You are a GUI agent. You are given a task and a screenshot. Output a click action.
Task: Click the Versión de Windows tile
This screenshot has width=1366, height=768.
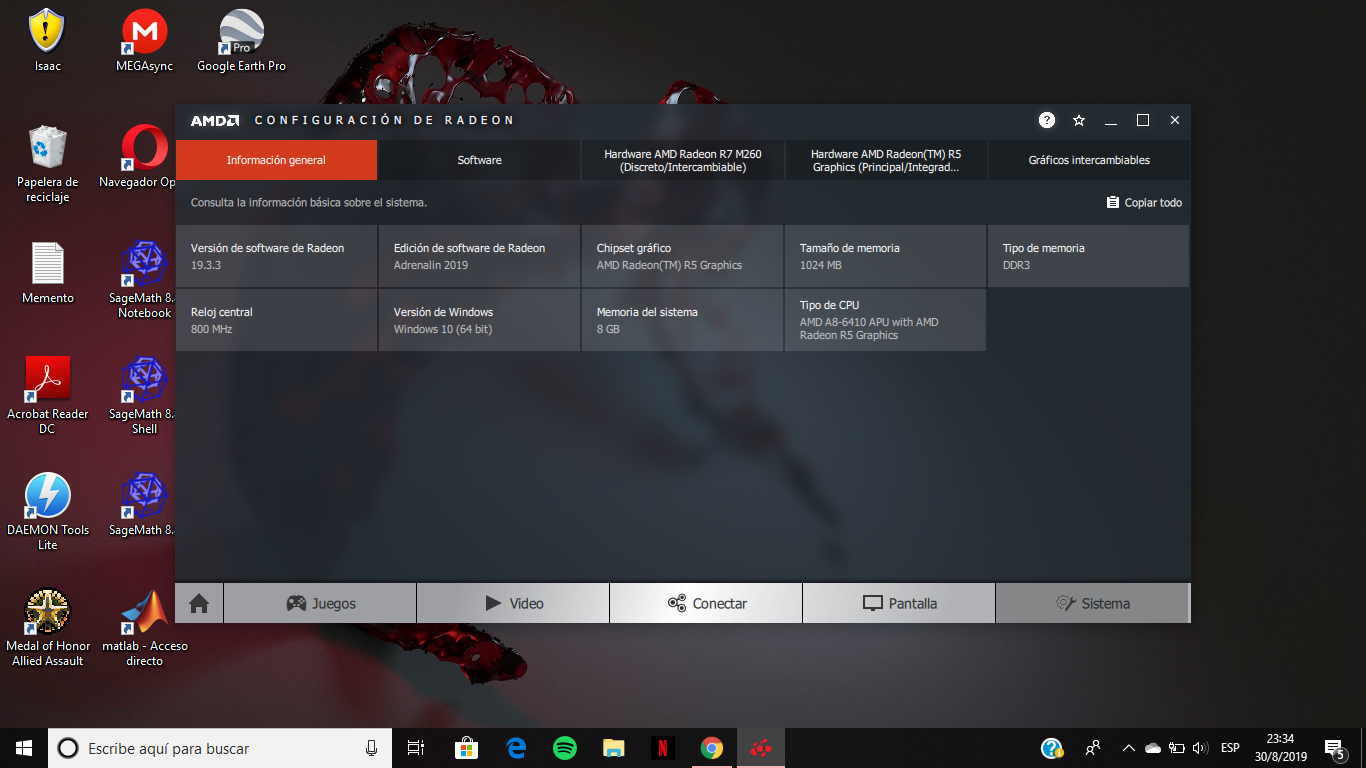[479, 320]
